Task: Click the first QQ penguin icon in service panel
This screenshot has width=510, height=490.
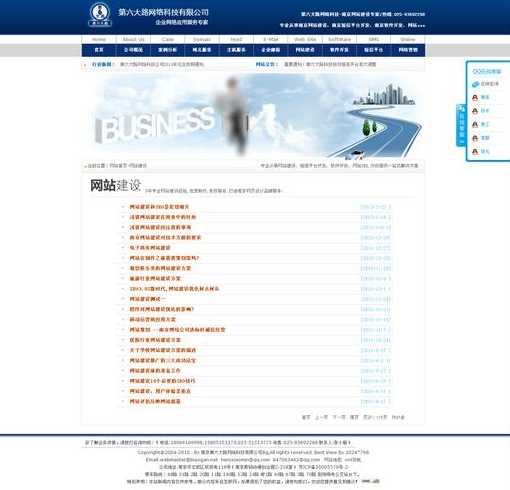Action: (475, 97)
